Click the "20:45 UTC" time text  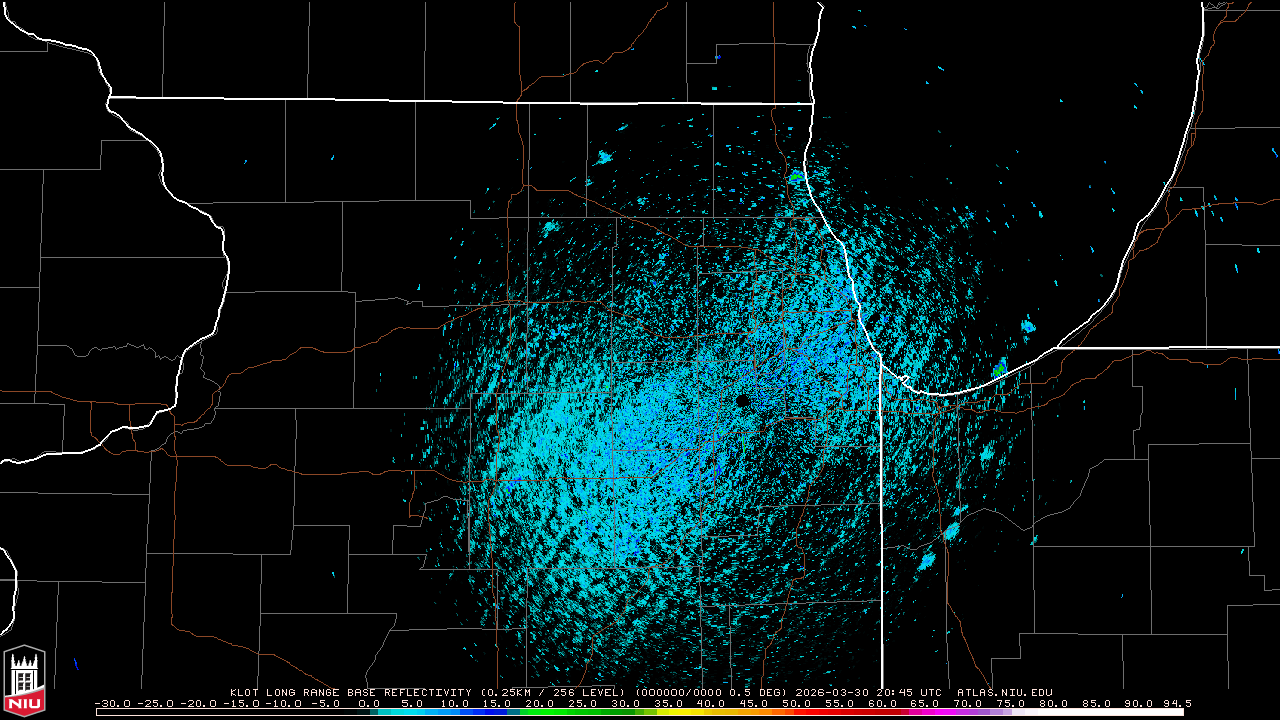[x=909, y=692]
